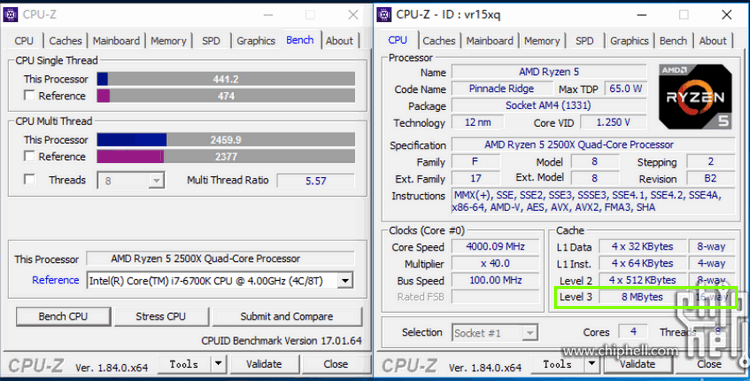Open Memory tab in right window
Viewport: 750px width, 381px height.
tap(542, 41)
